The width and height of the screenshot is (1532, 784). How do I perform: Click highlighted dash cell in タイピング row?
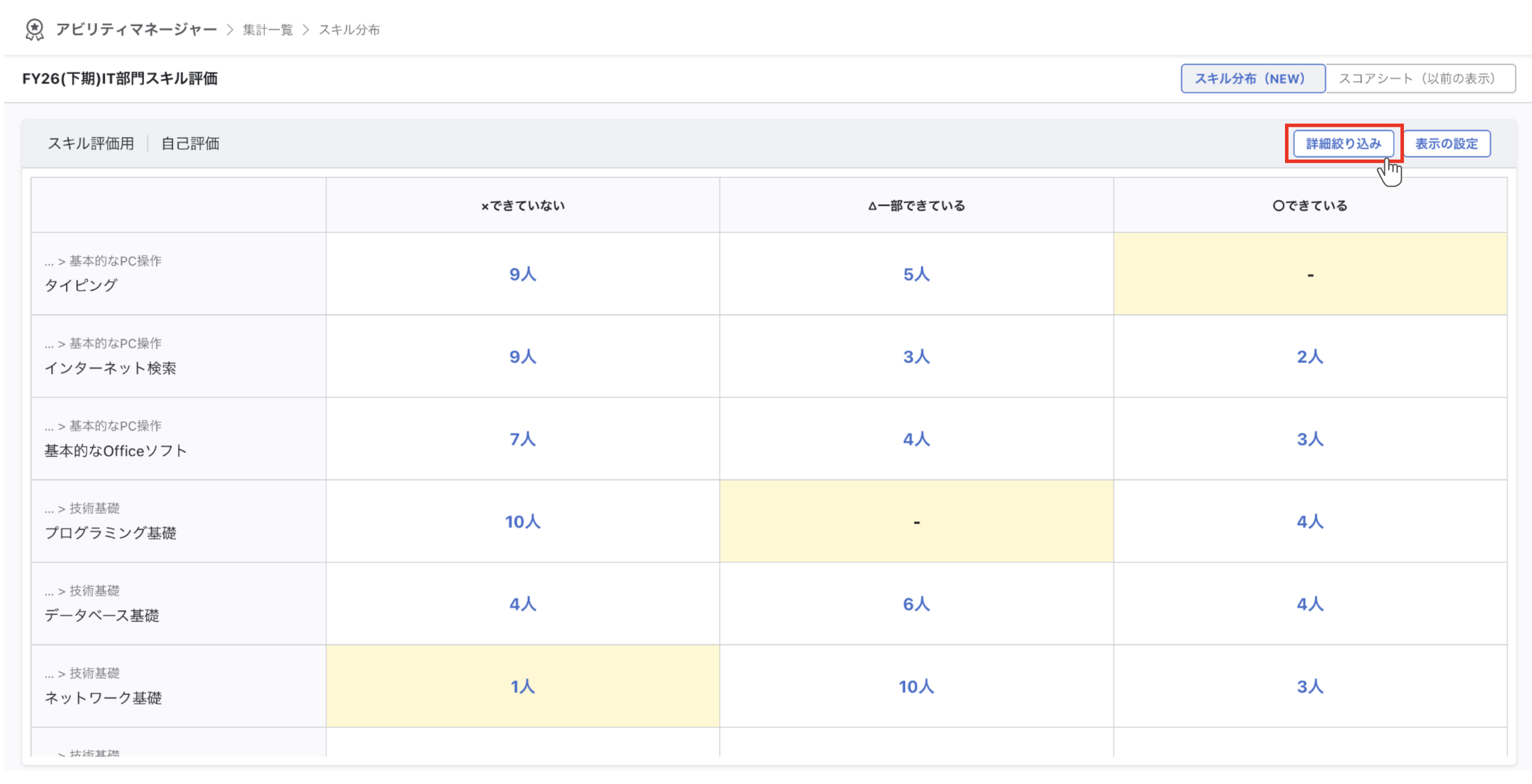pyautogui.click(x=1310, y=274)
